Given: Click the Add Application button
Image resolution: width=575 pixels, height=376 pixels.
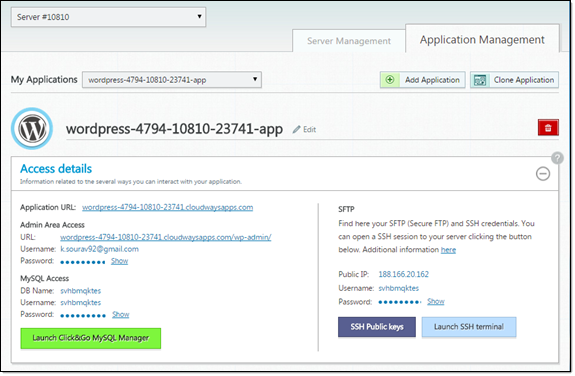Looking at the screenshot, I should pyautogui.click(x=423, y=80).
